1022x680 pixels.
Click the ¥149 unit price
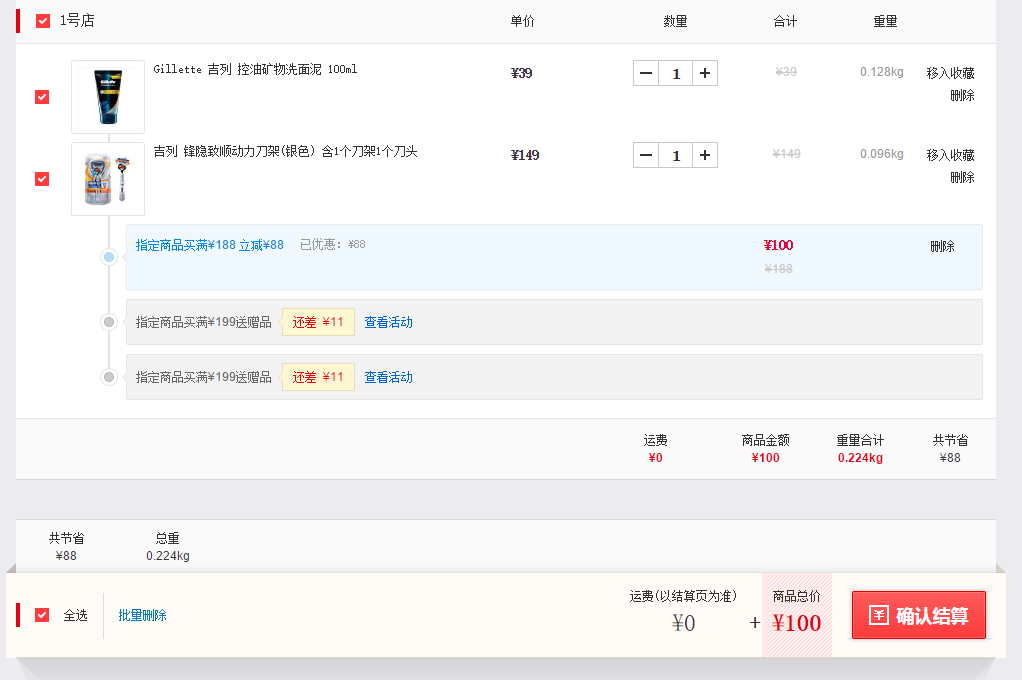tap(525, 155)
